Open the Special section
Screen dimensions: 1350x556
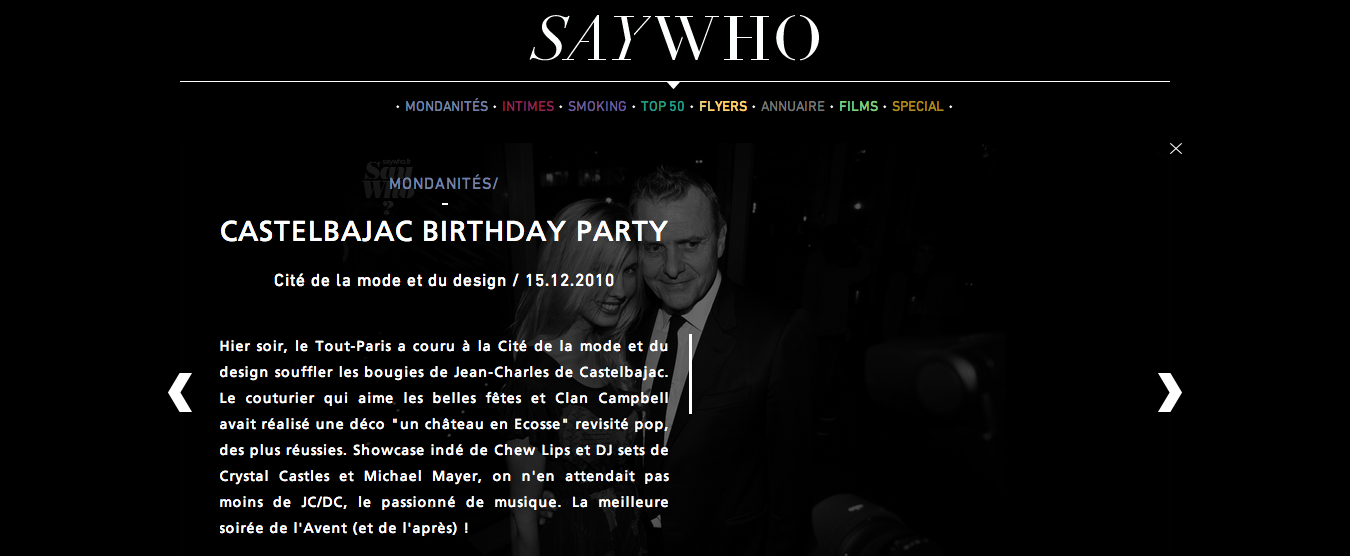918,106
